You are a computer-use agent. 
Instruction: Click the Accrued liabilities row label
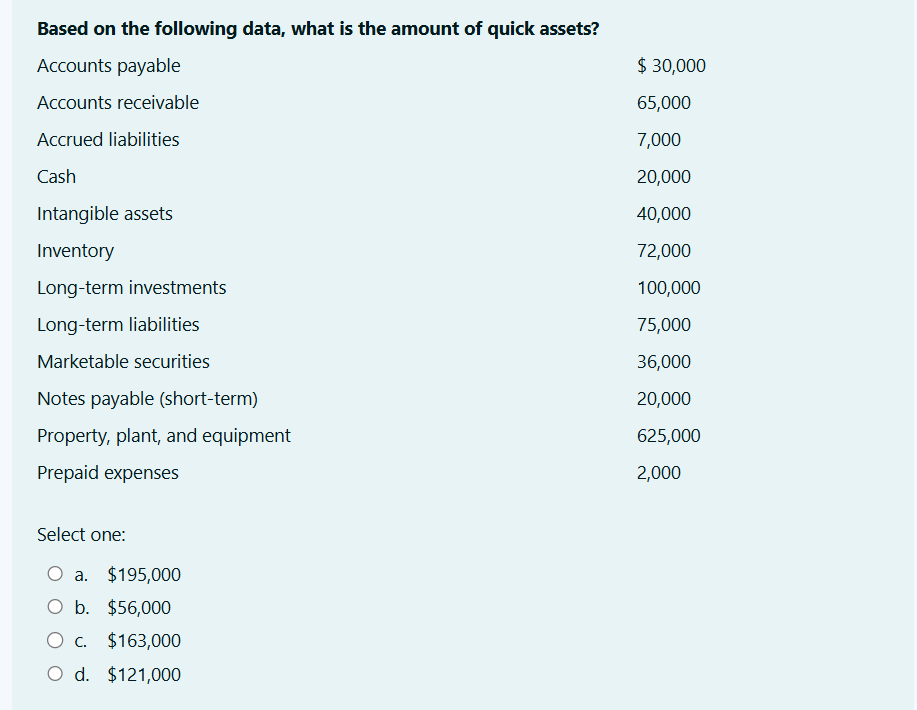pyautogui.click(x=108, y=139)
